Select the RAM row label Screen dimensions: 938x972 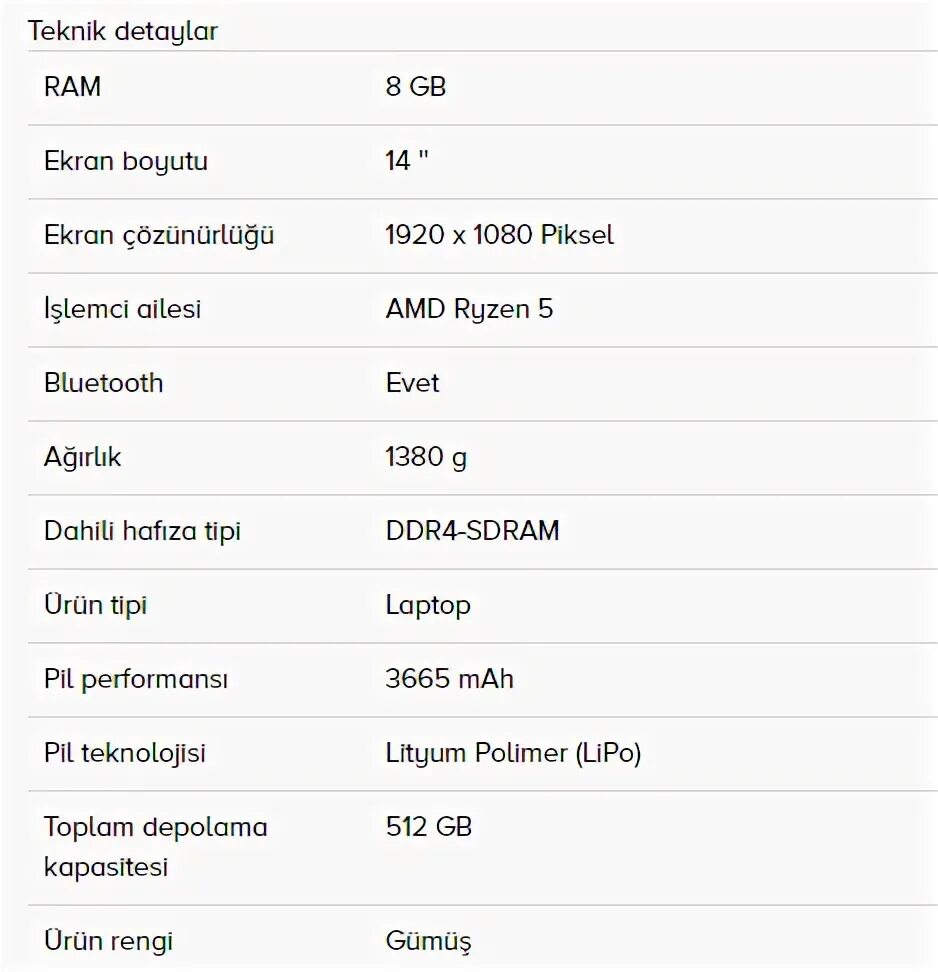coord(73,87)
